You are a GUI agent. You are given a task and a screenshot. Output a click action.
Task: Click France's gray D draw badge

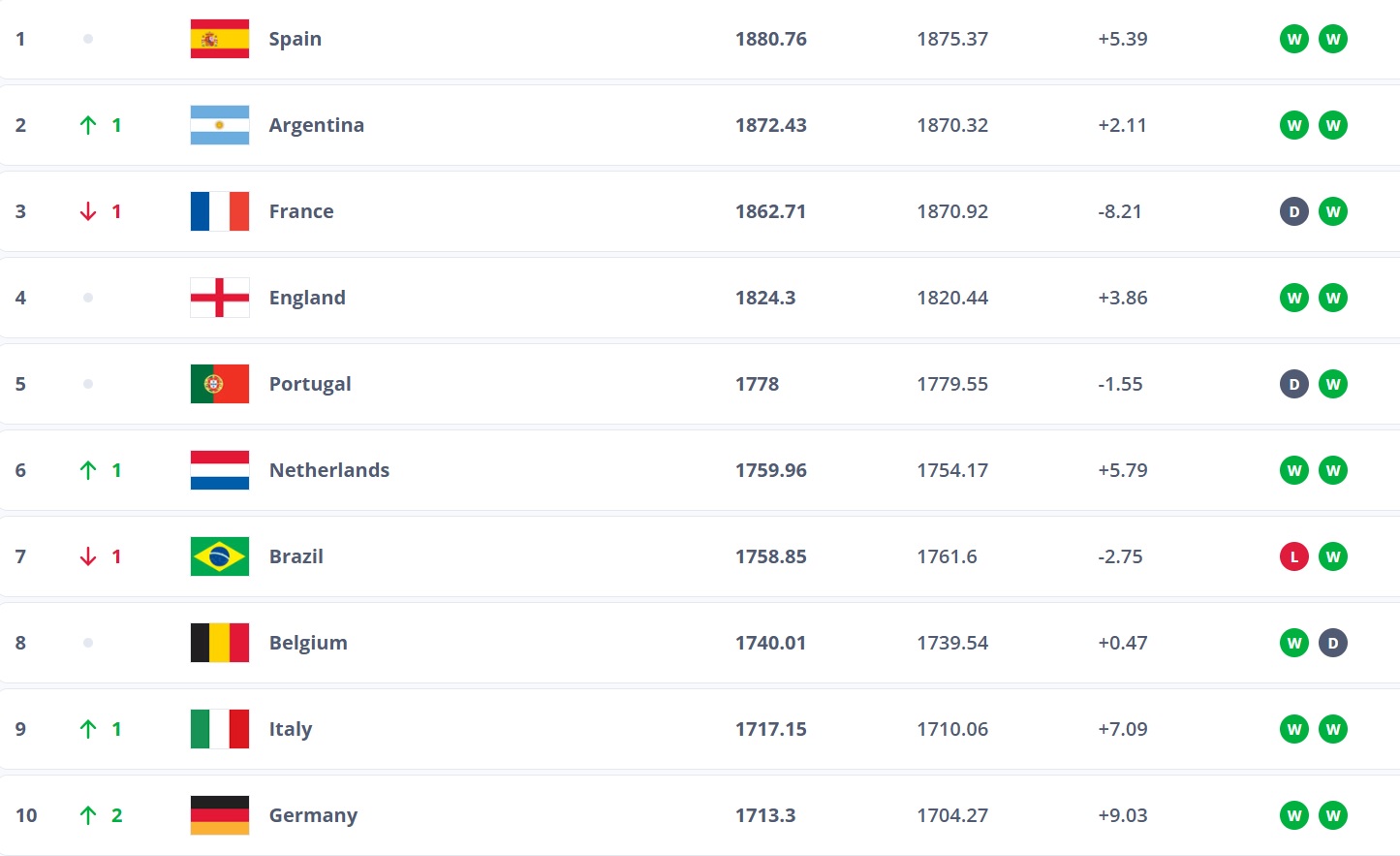pyautogui.click(x=1294, y=211)
